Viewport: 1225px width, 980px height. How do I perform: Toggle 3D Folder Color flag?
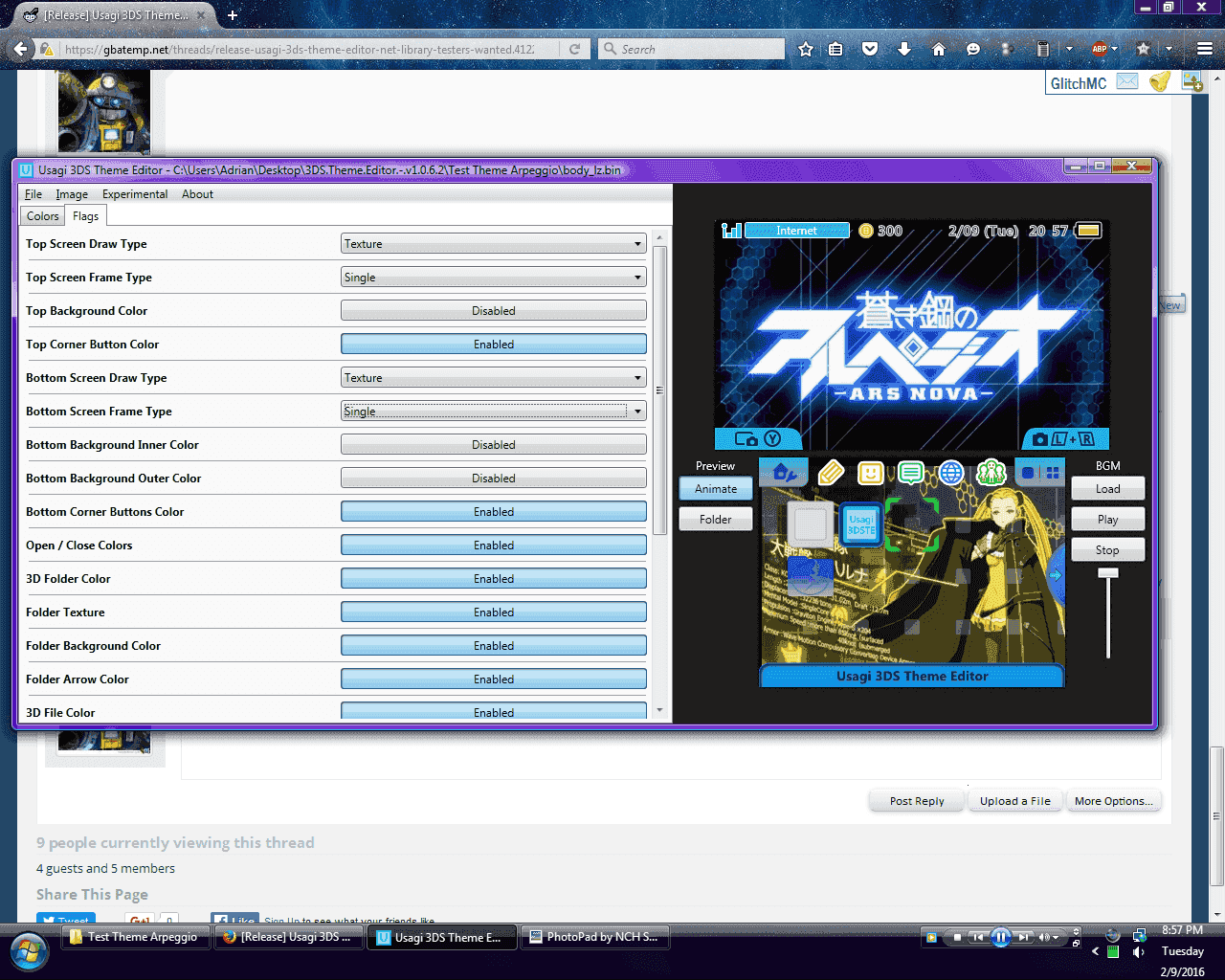[494, 579]
